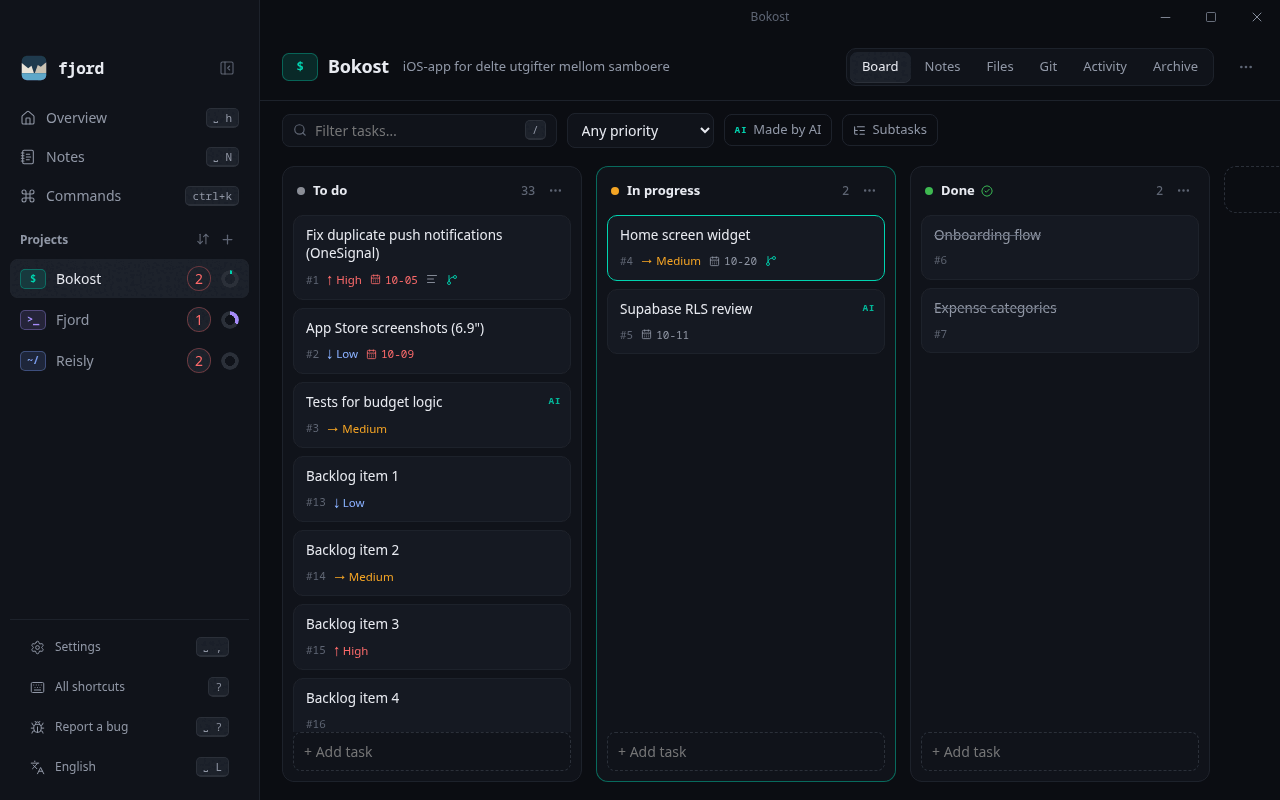Open the Activity tab
The height and width of the screenshot is (800, 1280).
pos(1105,67)
